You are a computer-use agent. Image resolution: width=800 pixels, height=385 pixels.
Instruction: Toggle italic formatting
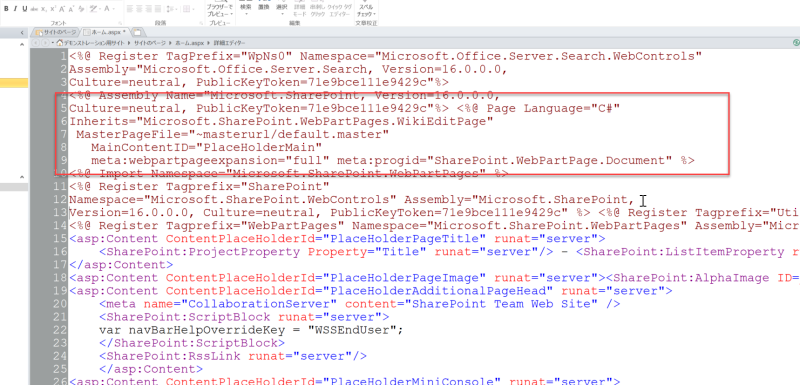[x=15, y=9]
